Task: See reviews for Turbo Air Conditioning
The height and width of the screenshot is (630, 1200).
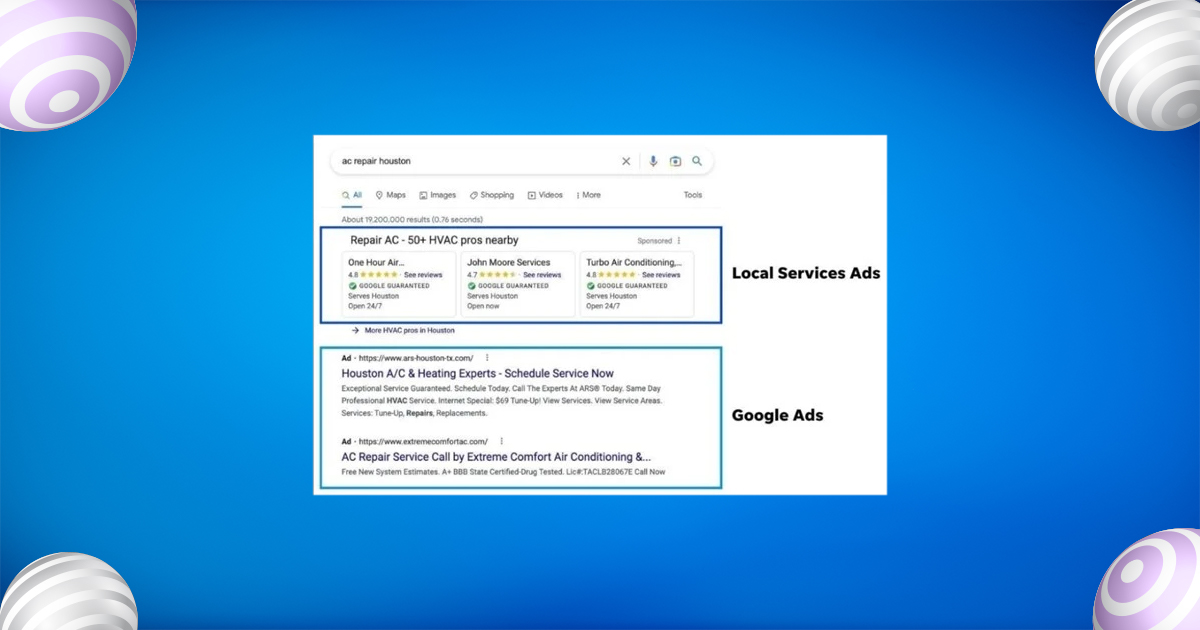Action: pos(661,275)
